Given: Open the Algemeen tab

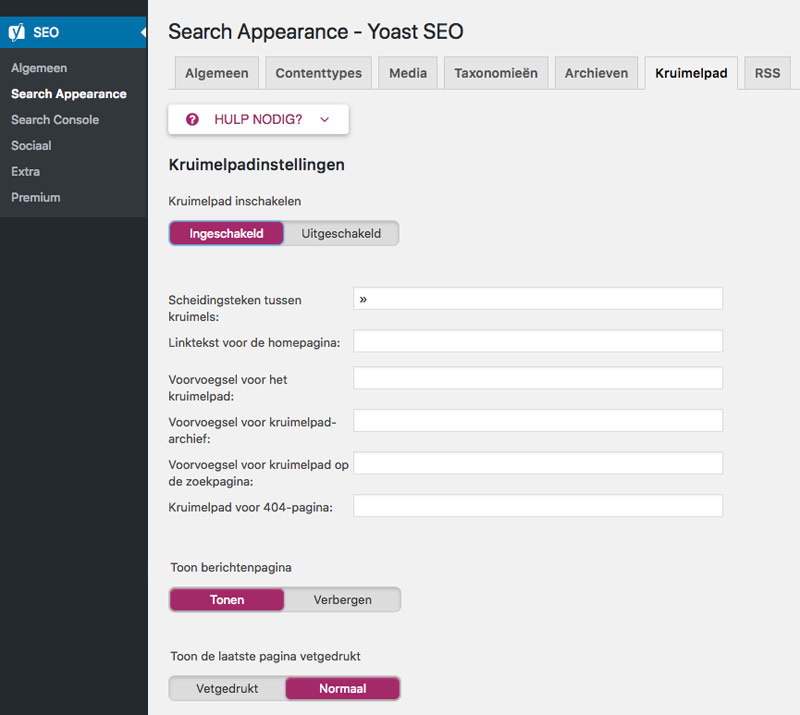Looking at the screenshot, I should (217, 73).
